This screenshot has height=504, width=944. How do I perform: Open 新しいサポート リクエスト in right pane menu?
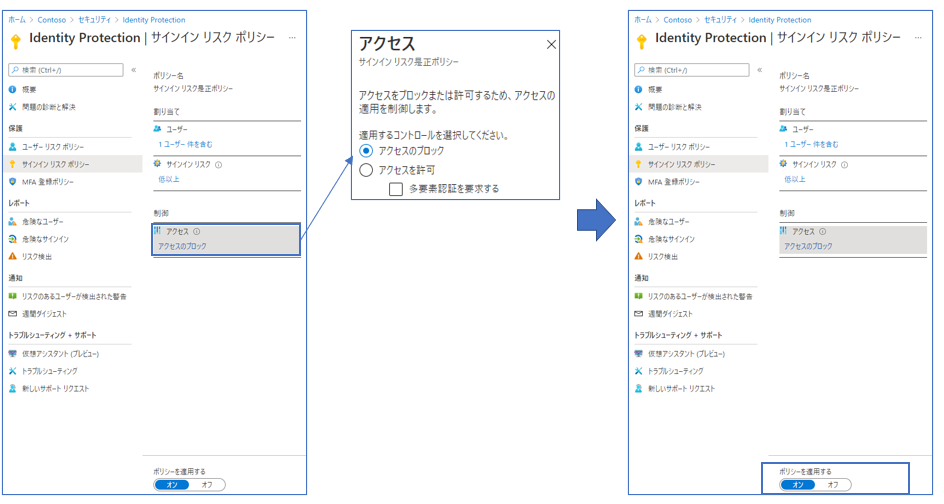(x=682, y=389)
